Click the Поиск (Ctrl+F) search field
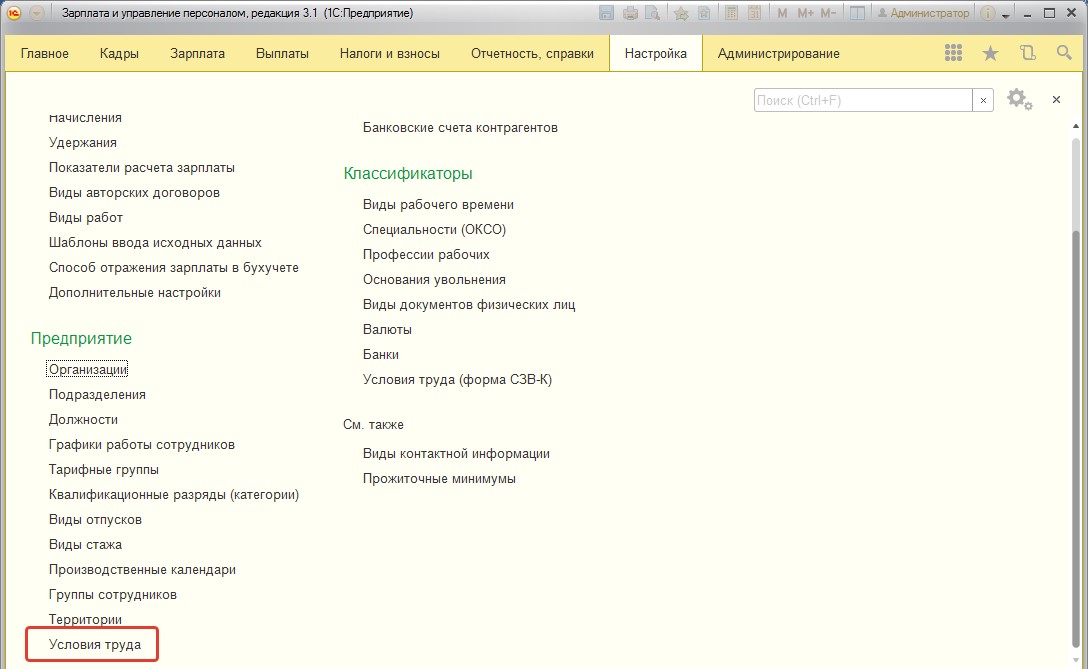The width and height of the screenshot is (1088, 669). (x=862, y=101)
